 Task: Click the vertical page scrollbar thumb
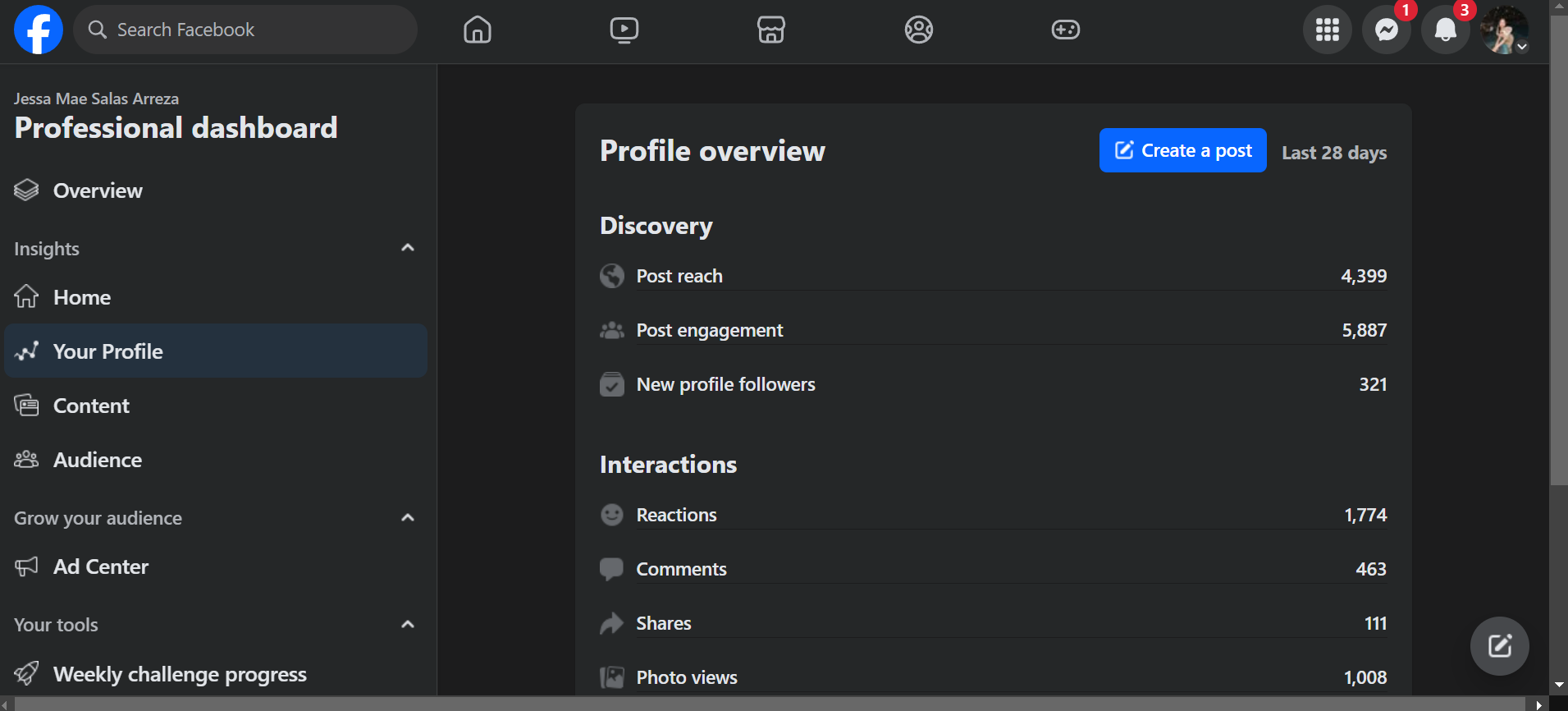click(1558, 246)
